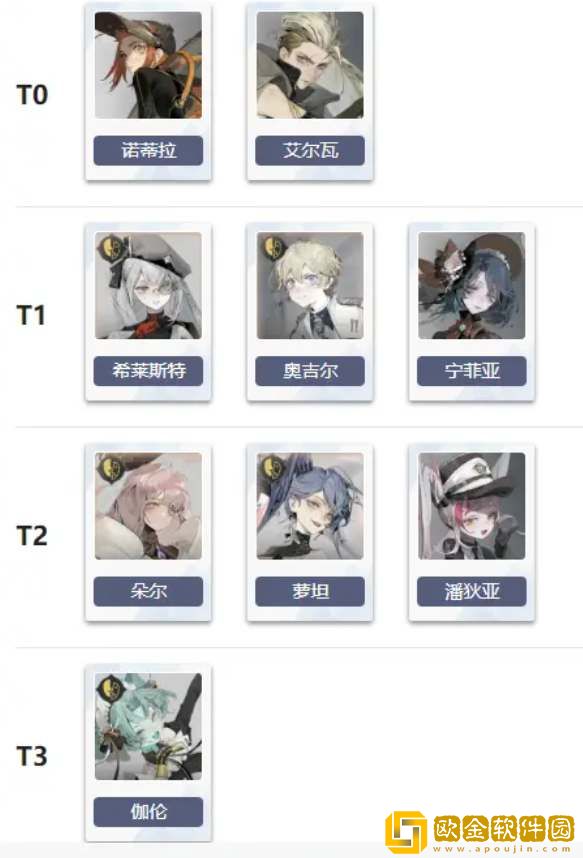This screenshot has width=583, height=858.
Task: Select the 艾尔瓦 portrait image
Action: [310, 65]
